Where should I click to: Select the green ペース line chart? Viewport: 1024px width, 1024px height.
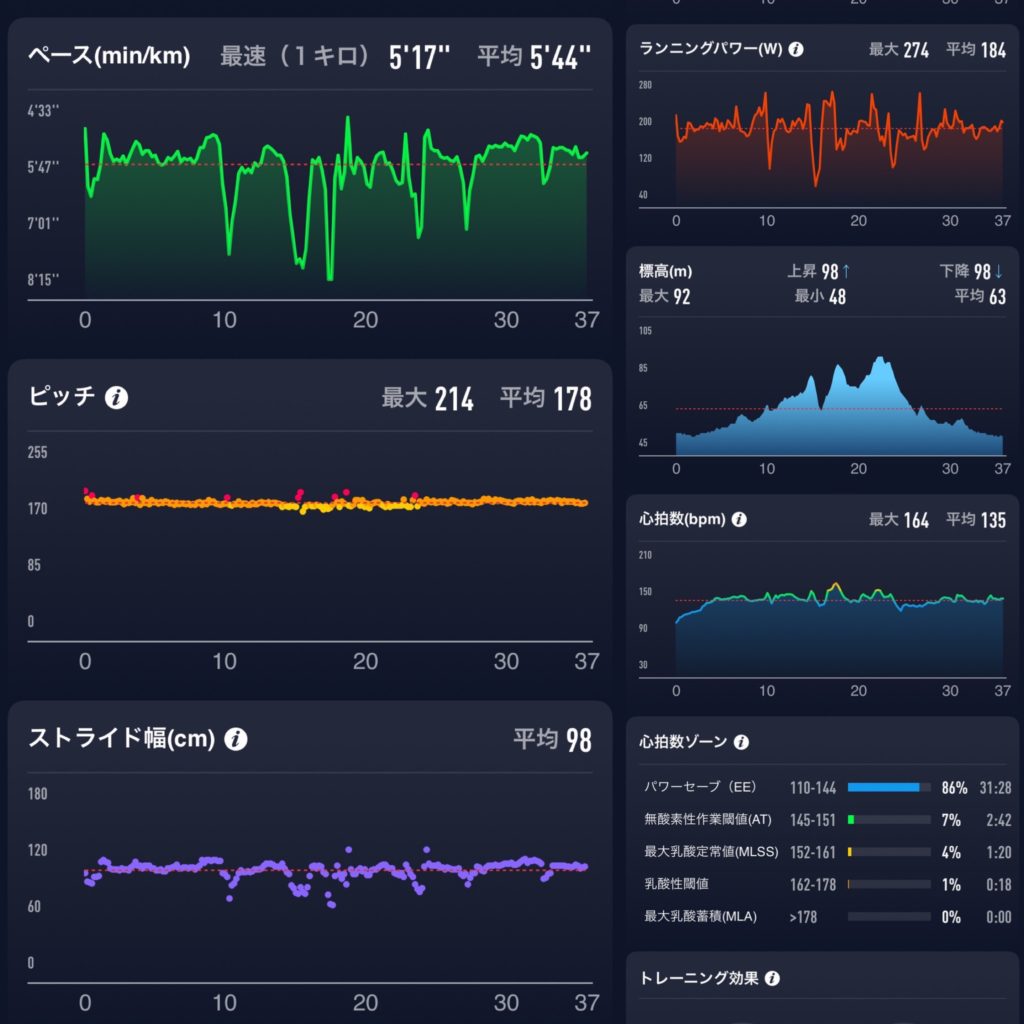click(x=335, y=200)
